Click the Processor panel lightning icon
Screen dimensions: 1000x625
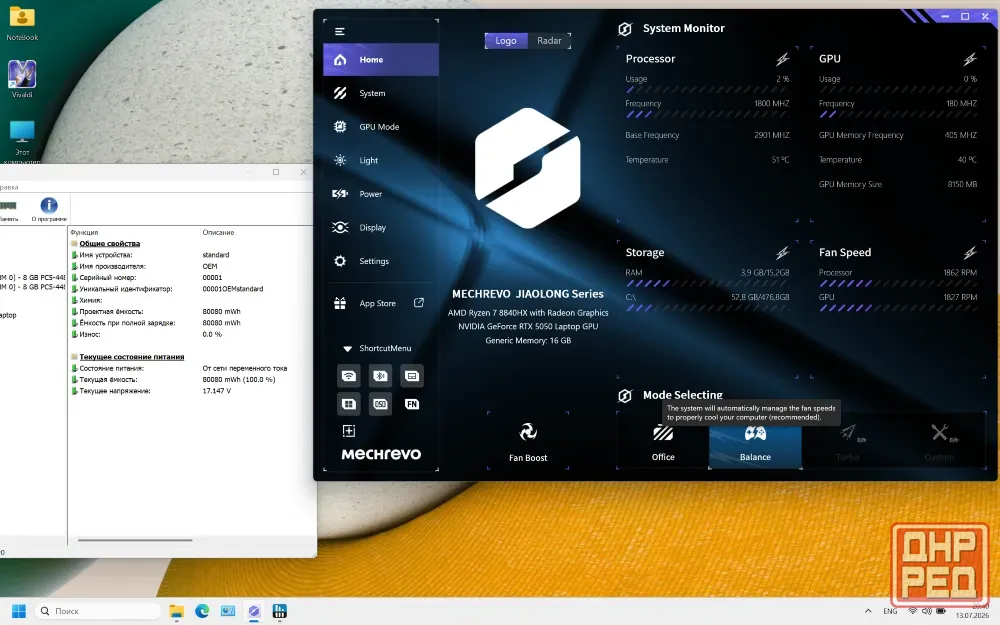(x=783, y=59)
